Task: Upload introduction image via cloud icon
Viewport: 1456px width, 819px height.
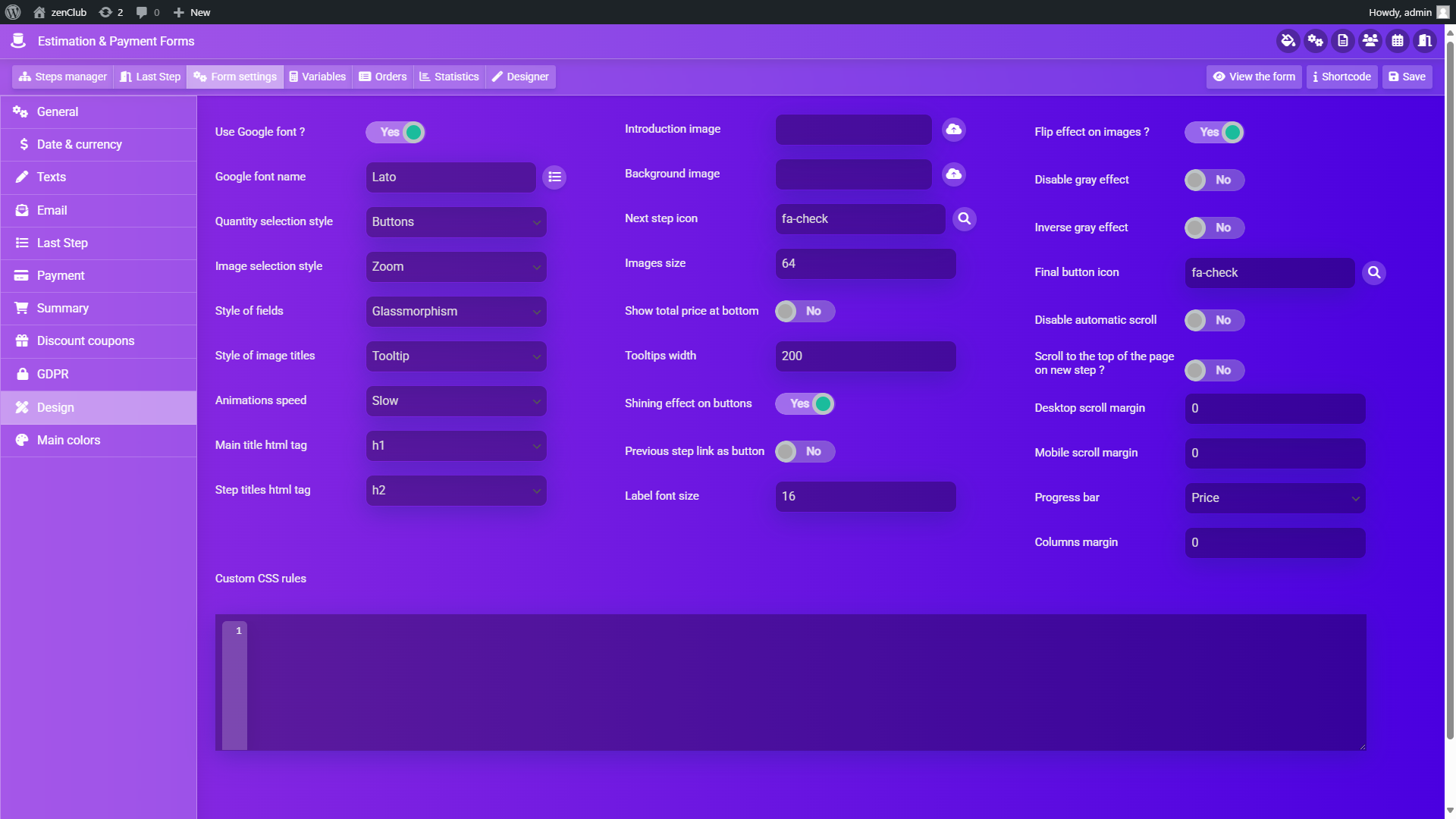Action: (x=953, y=130)
